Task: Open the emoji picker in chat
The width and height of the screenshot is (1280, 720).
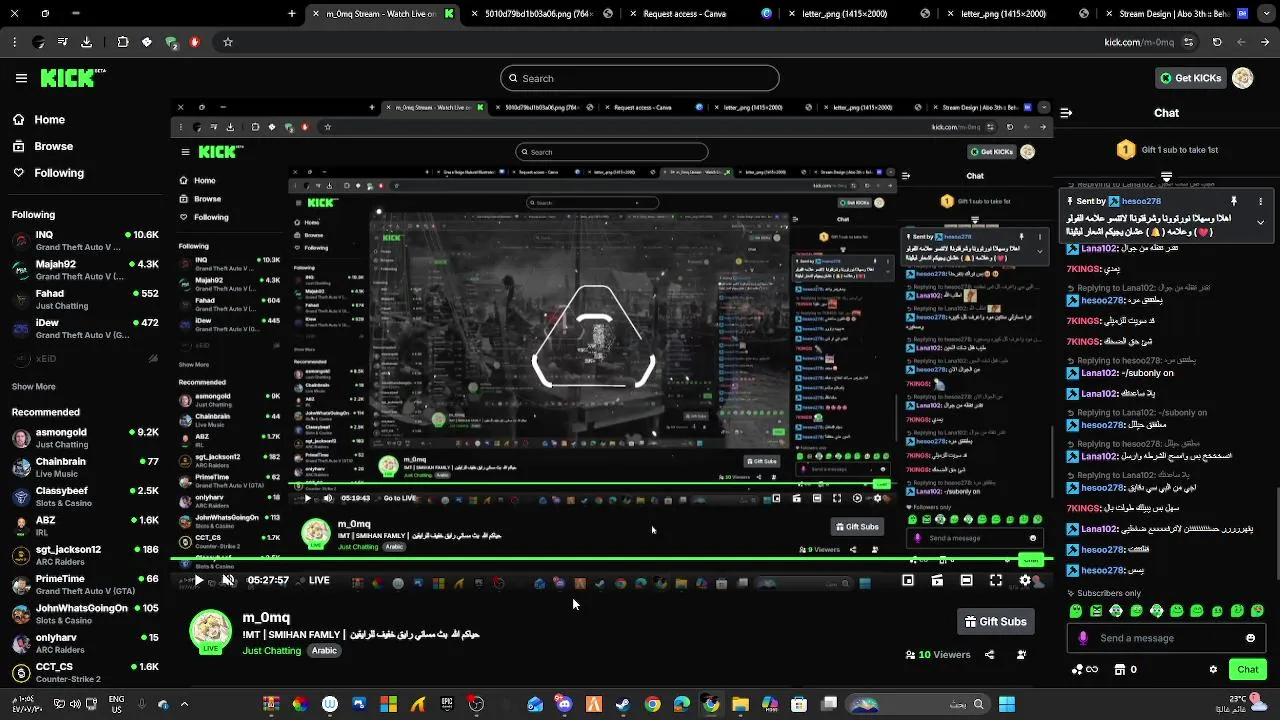Action: [x=1250, y=638]
